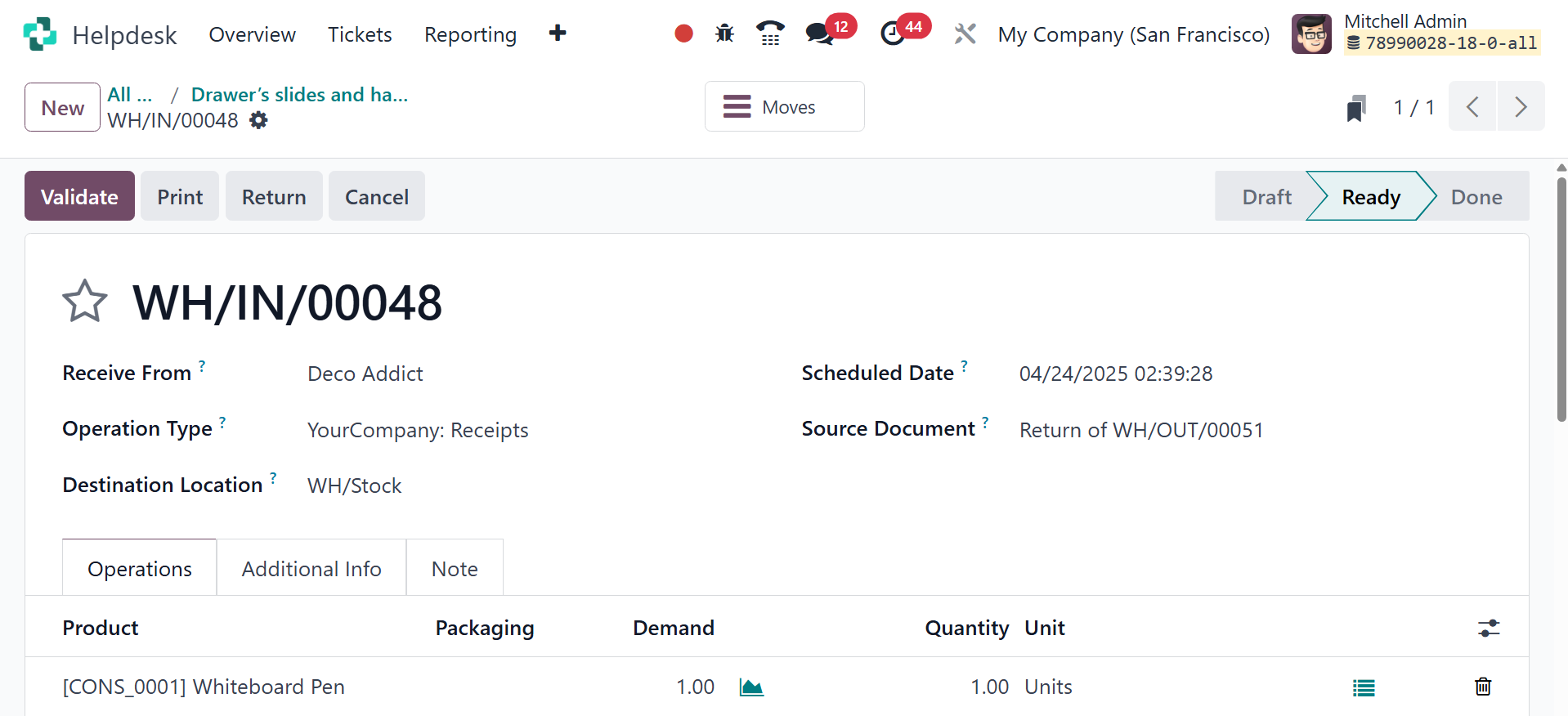Screen dimensions: 1568x716
Task: Click the Done status stage
Action: pyautogui.click(x=1476, y=197)
